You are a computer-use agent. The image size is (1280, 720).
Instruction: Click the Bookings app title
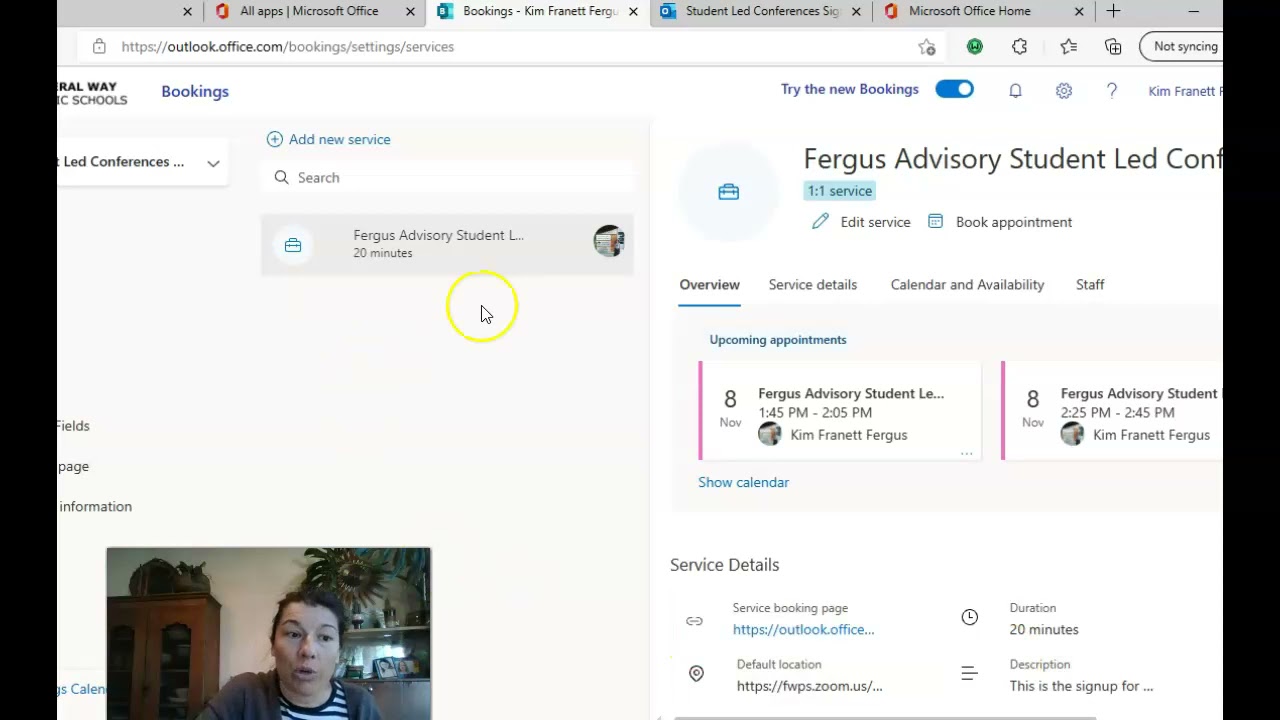[x=195, y=91]
